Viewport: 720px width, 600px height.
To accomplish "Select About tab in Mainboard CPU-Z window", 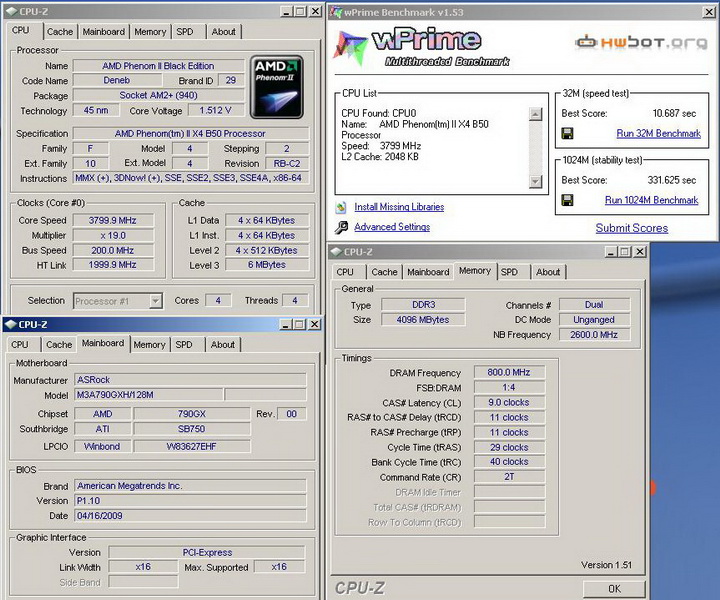I will 222,345.
